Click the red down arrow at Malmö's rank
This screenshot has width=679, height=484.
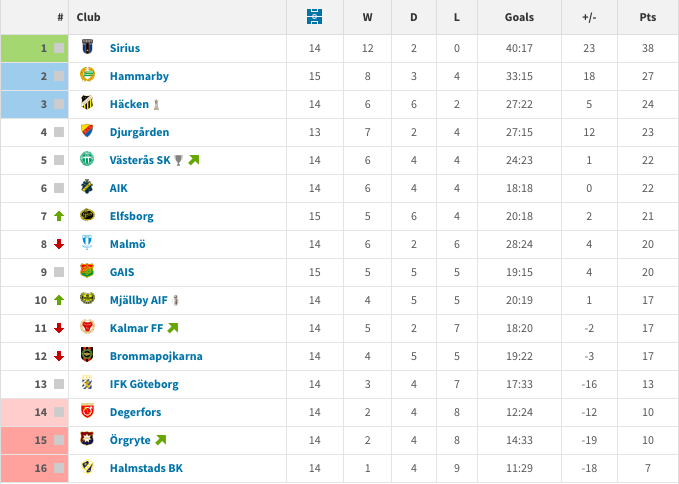[x=59, y=244]
